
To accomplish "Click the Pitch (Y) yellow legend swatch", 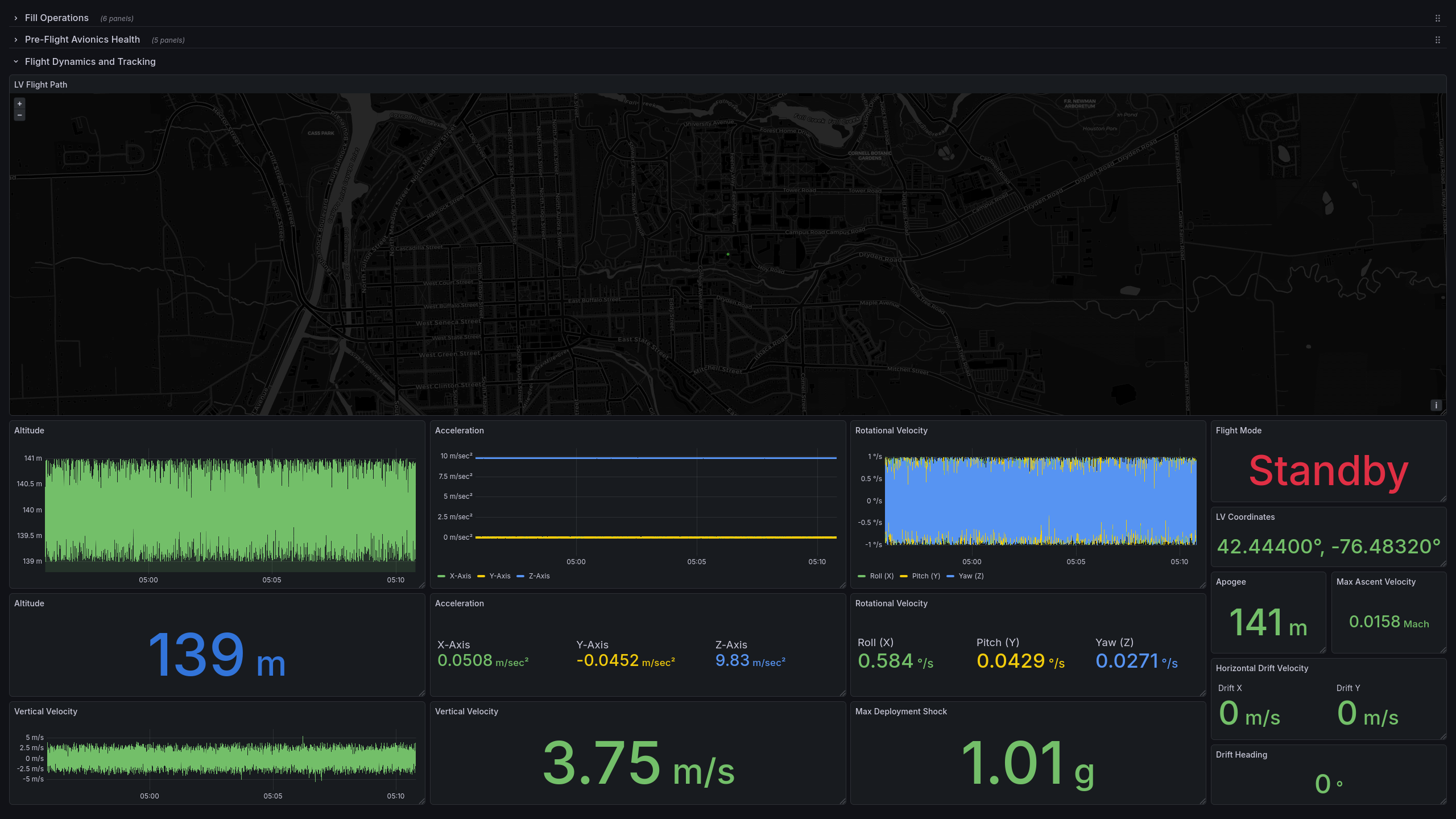I will (x=904, y=576).
